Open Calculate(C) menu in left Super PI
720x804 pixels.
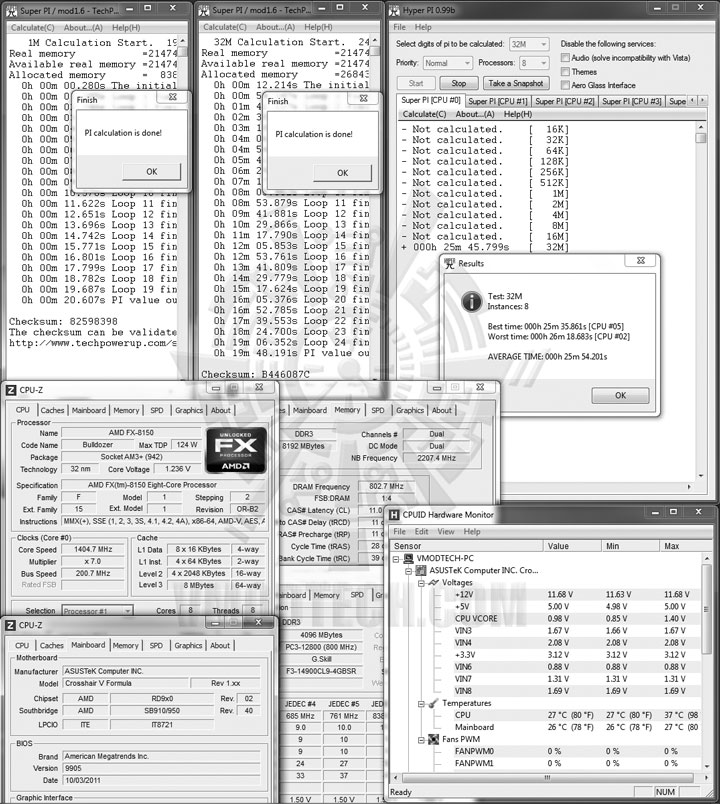(32, 28)
